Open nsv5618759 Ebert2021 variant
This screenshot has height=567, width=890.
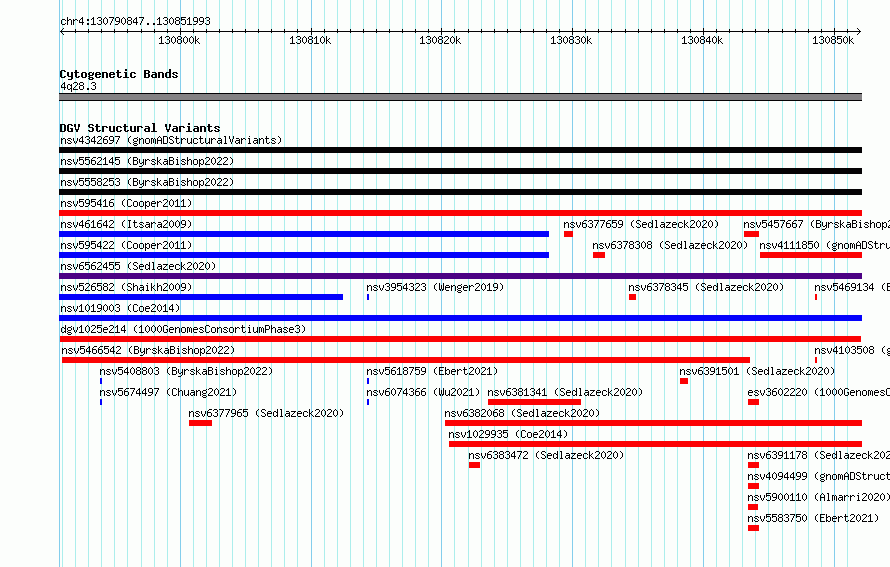tap(432, 371)
